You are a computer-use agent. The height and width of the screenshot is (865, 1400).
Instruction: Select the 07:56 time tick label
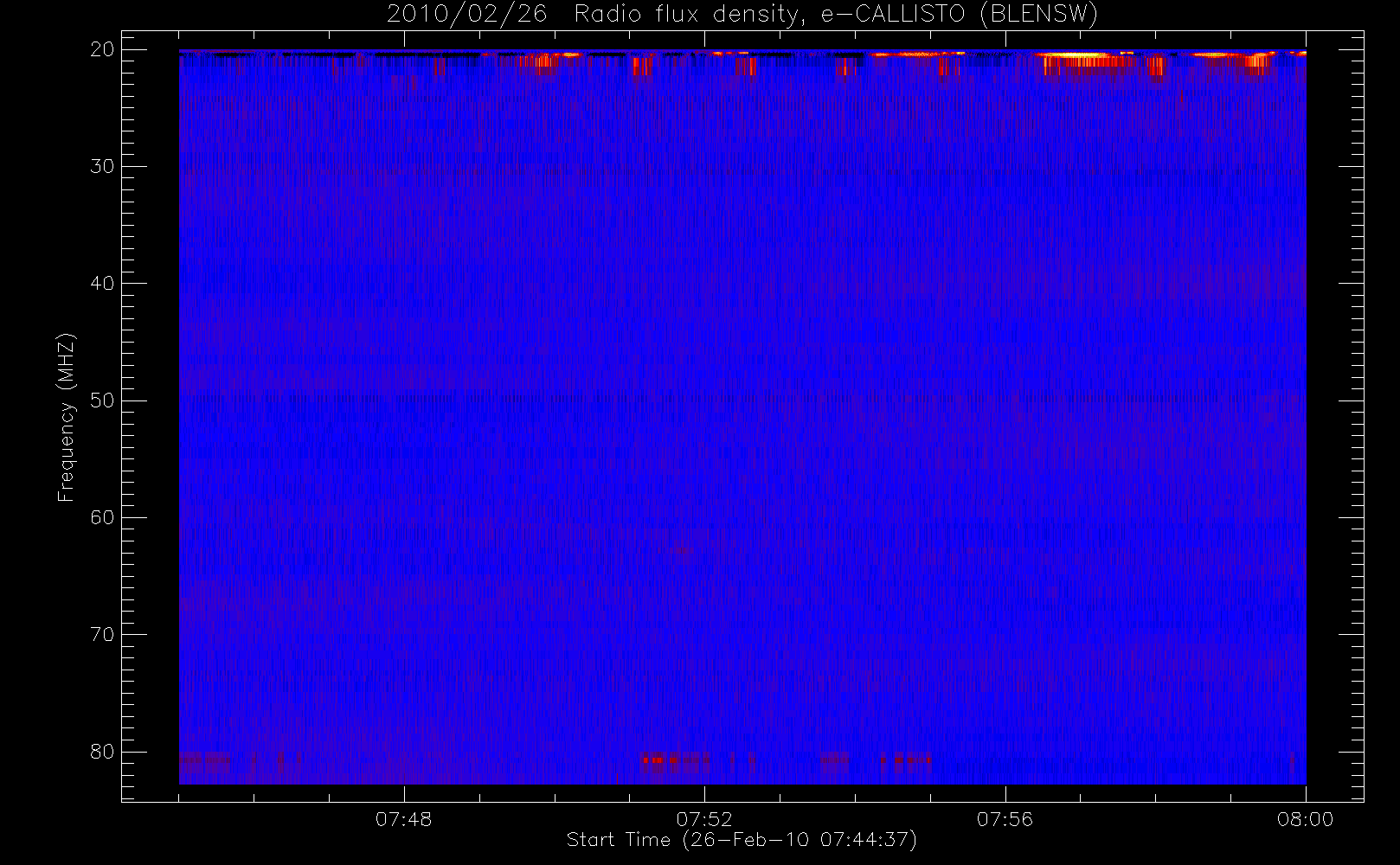pyautogui.click(x=1005, y=819)
